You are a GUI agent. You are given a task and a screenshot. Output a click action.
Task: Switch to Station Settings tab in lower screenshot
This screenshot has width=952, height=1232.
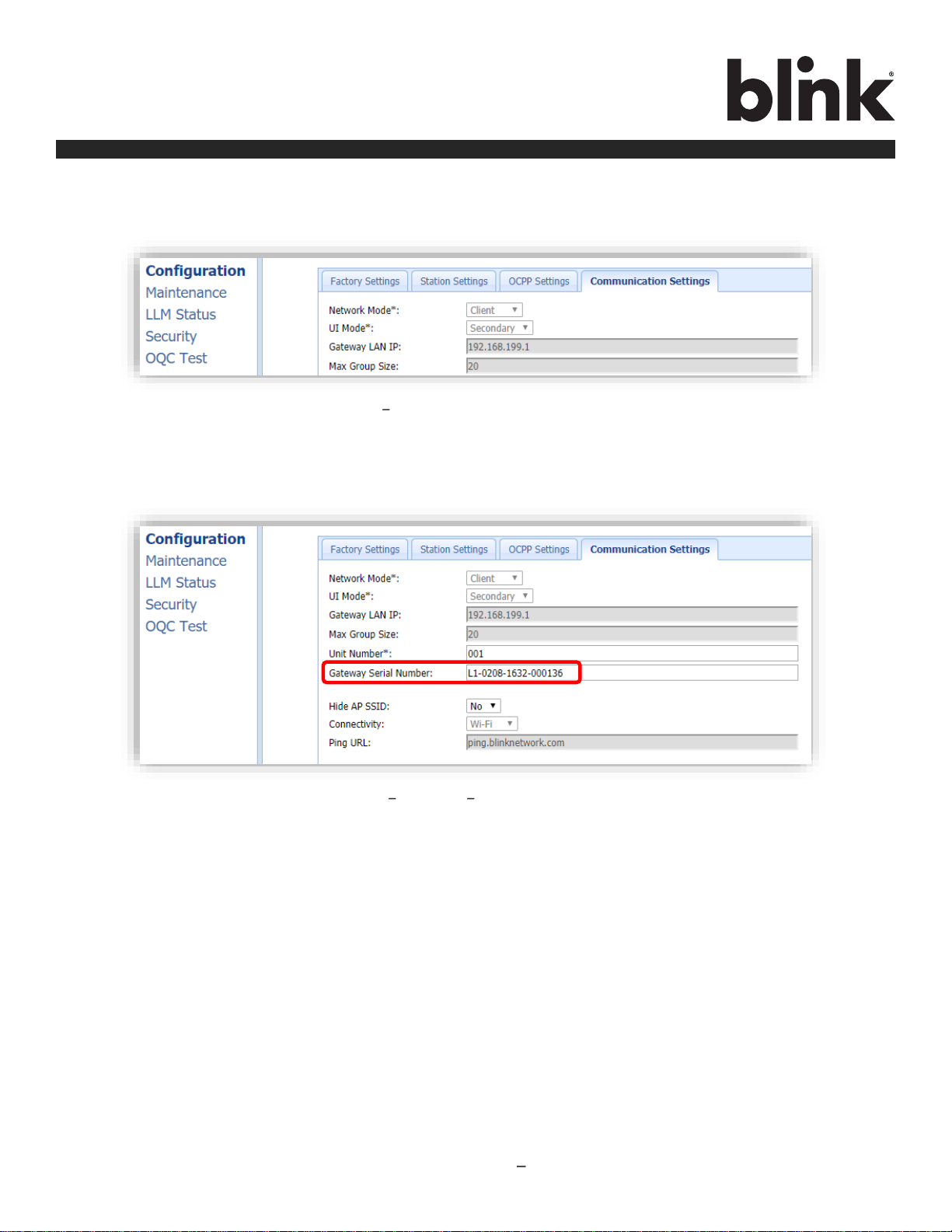pyautogui.click(x=454, y=550)
